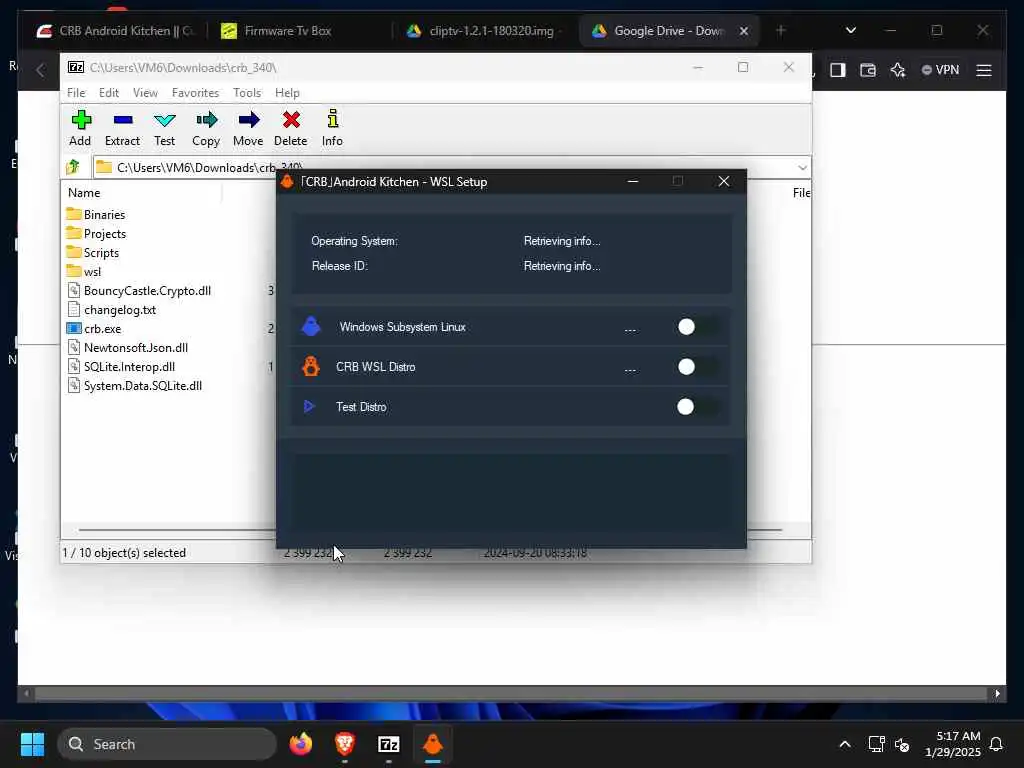The width and height of the screenshot is (1024, 768).
Task: Click the browser back arrow
Action: point(40,70)
